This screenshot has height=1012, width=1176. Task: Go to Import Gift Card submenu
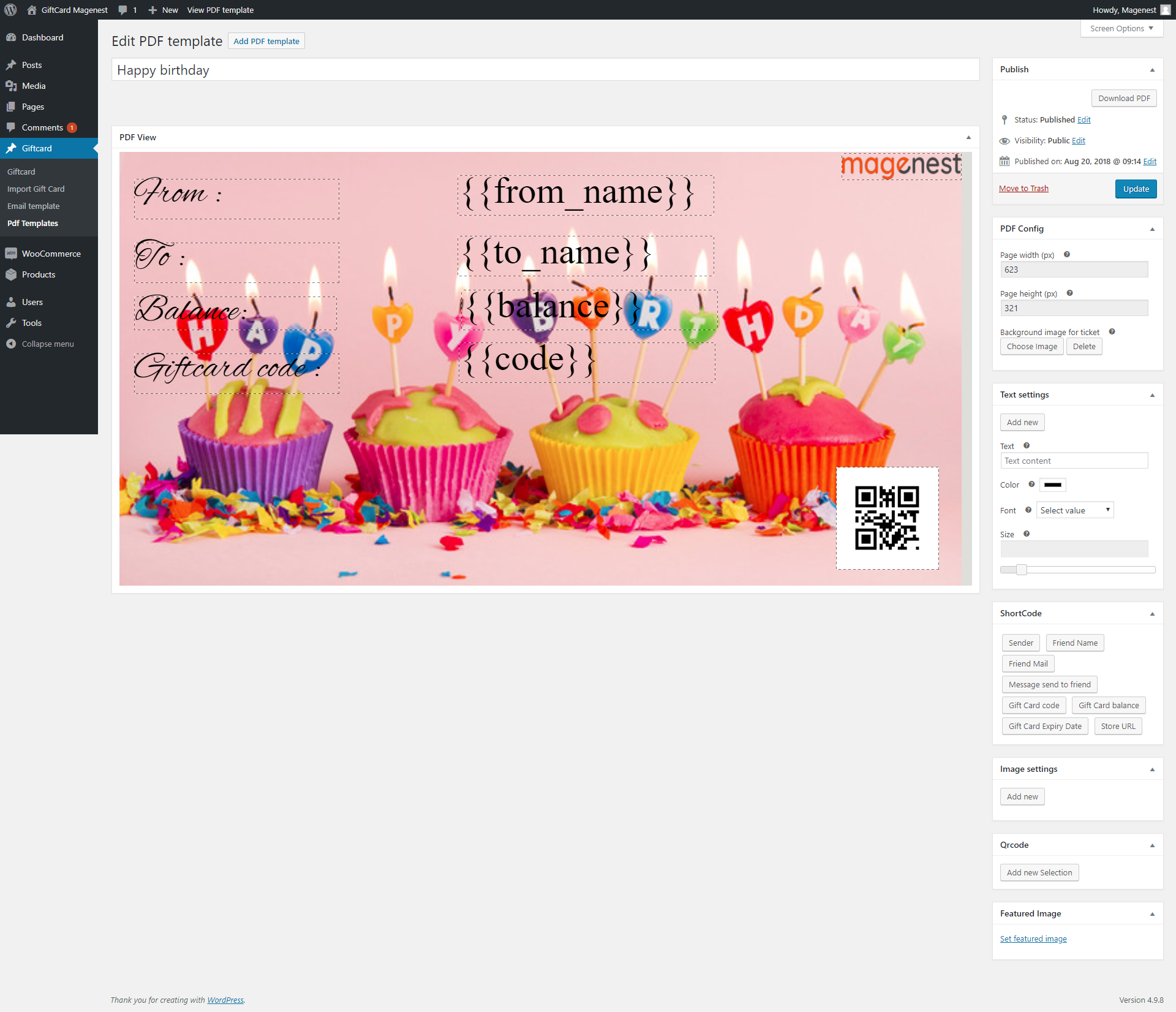pos(36,189)
